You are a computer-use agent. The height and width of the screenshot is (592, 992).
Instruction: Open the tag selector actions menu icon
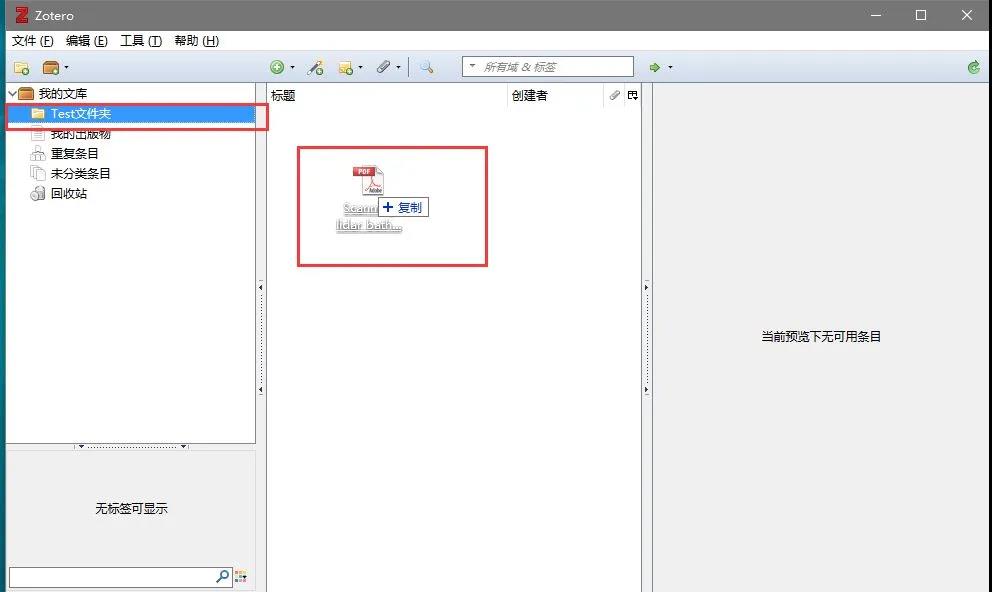[x=240, y=576]
